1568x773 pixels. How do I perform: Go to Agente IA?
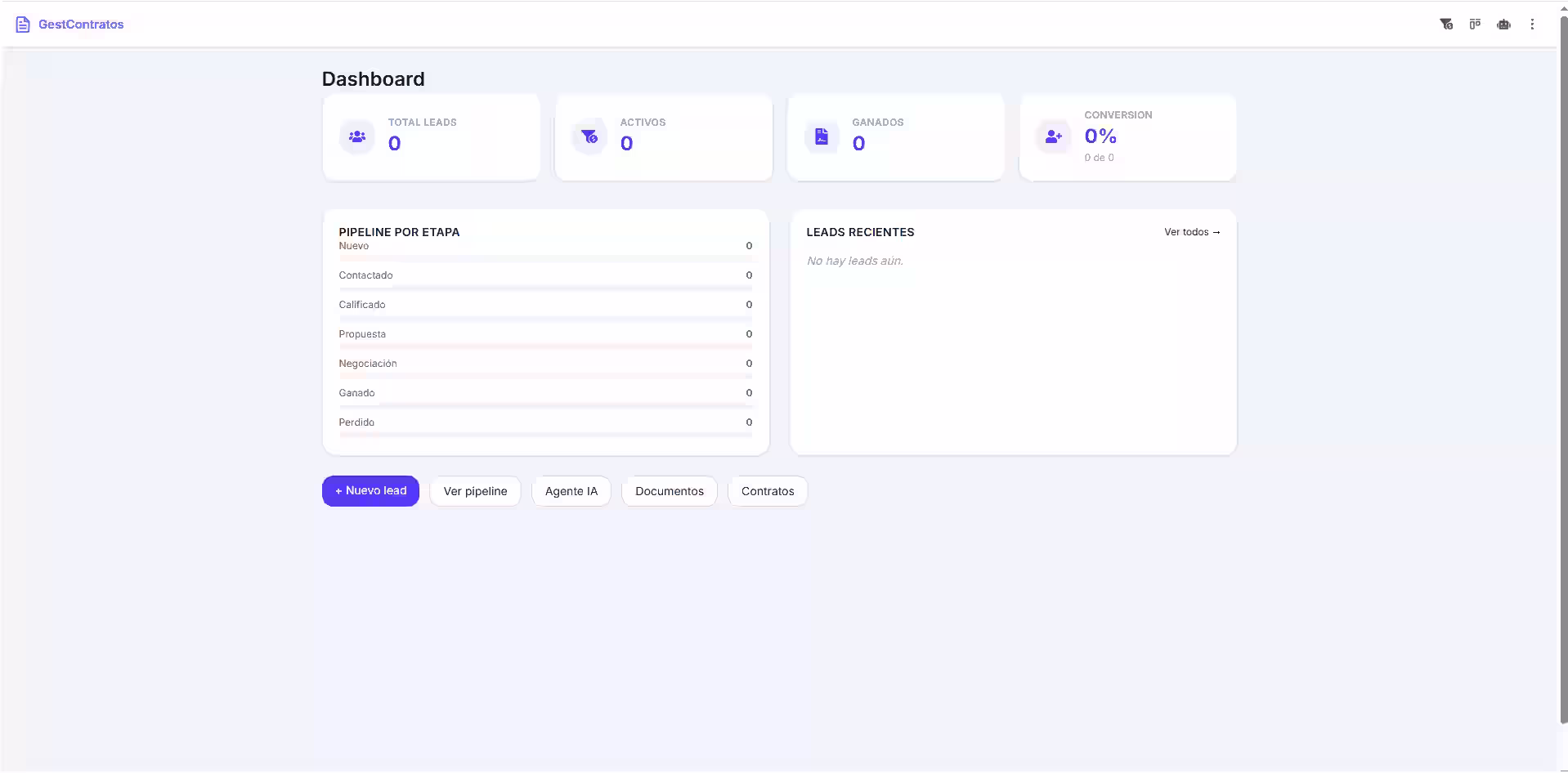571,491
